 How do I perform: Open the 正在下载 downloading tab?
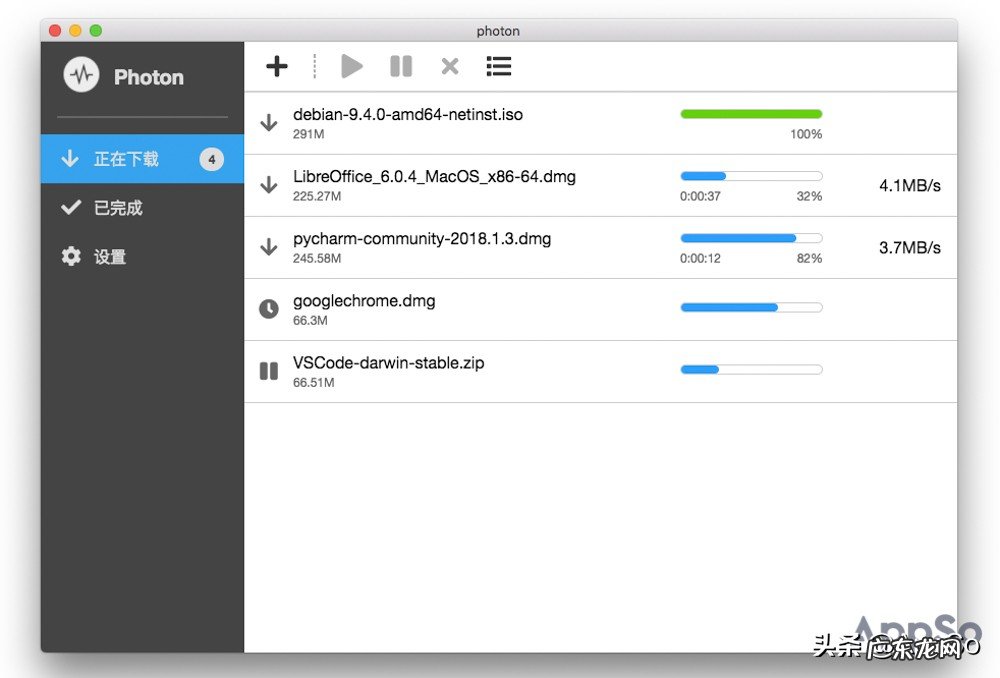[142, 159]
